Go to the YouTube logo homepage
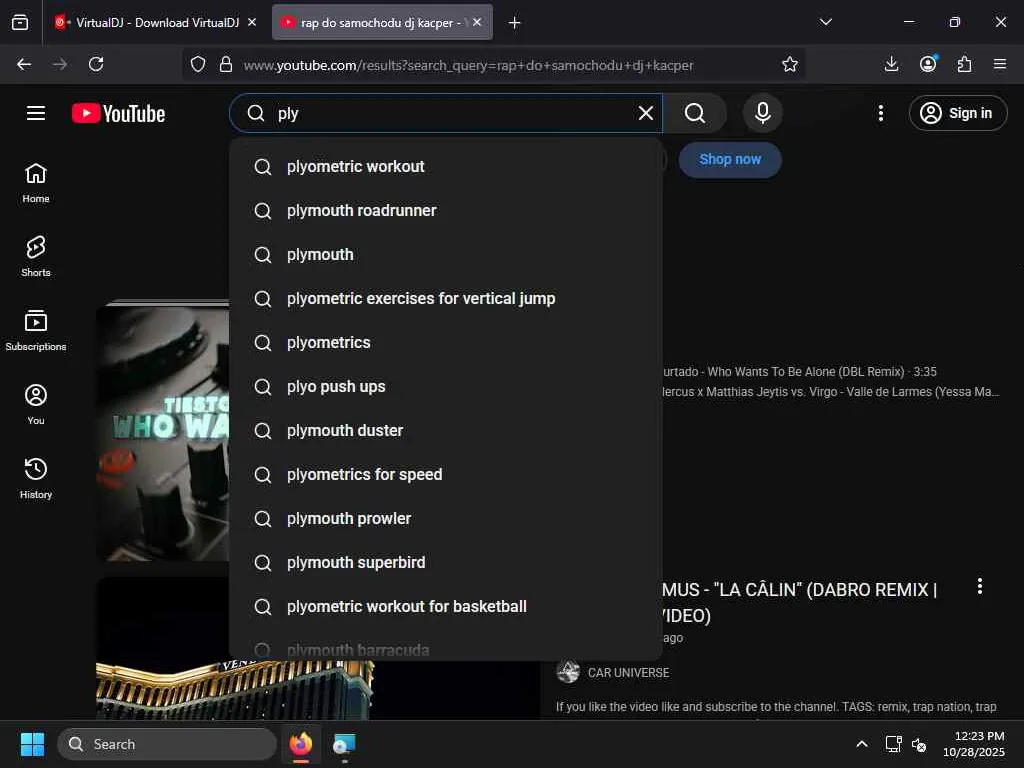Image resolution: width=1024 pixels, height=768 pixels. tap(118, 113)
